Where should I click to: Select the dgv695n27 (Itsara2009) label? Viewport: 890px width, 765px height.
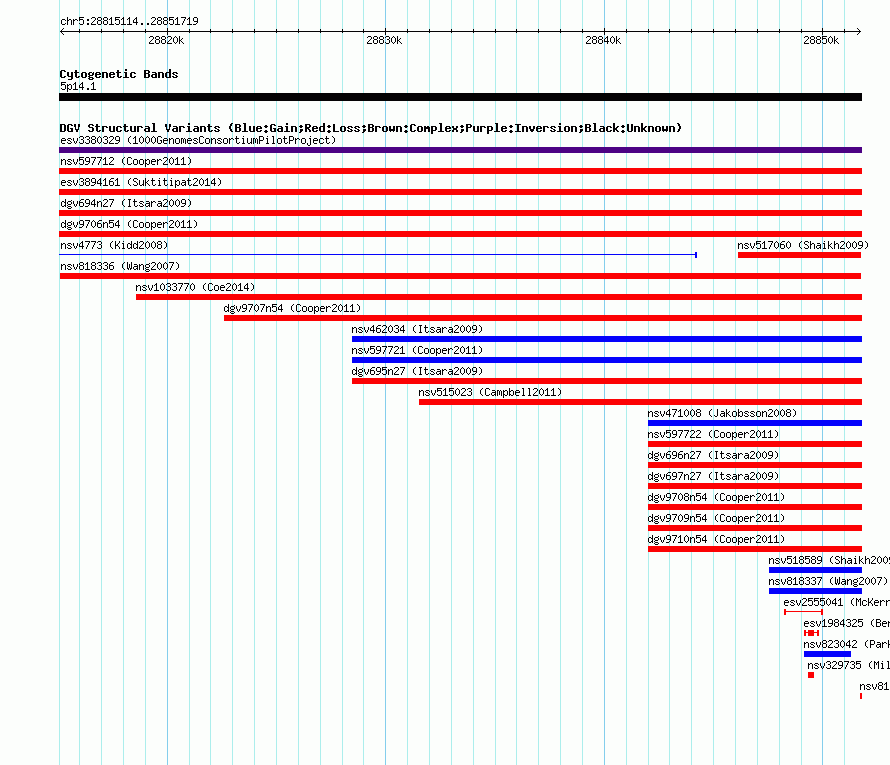417,371
